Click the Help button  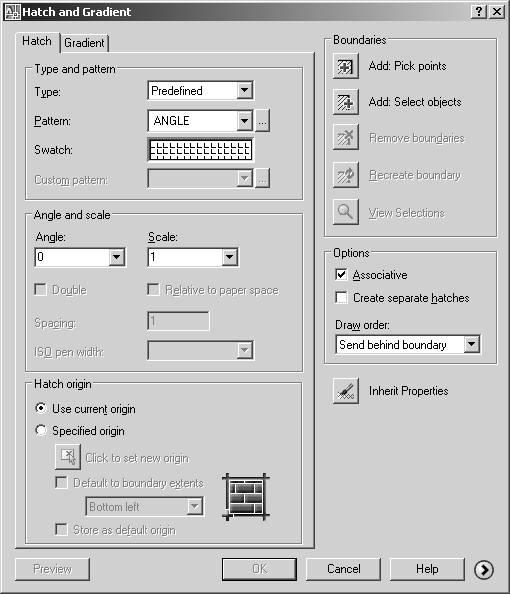point(427,569)
